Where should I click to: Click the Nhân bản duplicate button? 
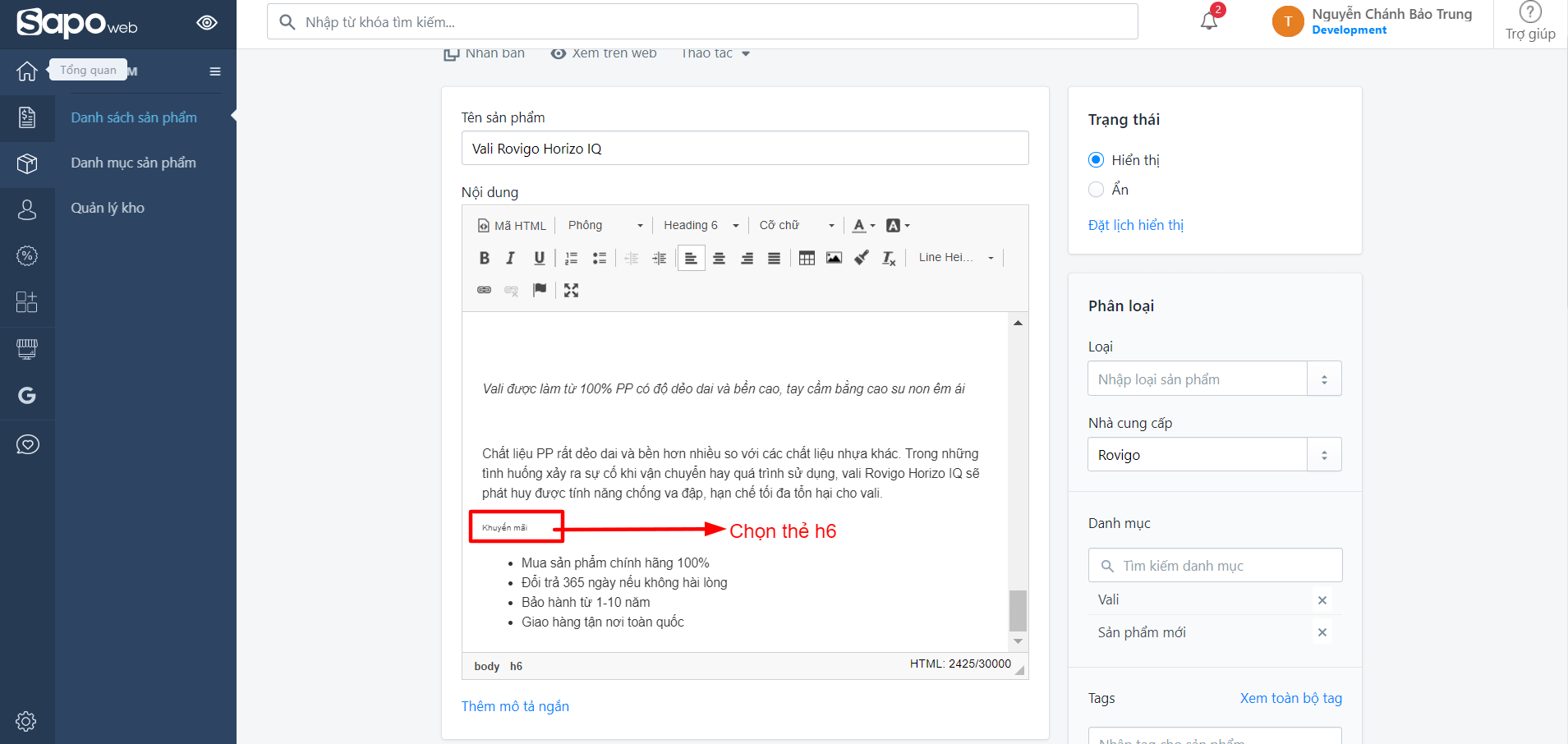coord(485,53)
